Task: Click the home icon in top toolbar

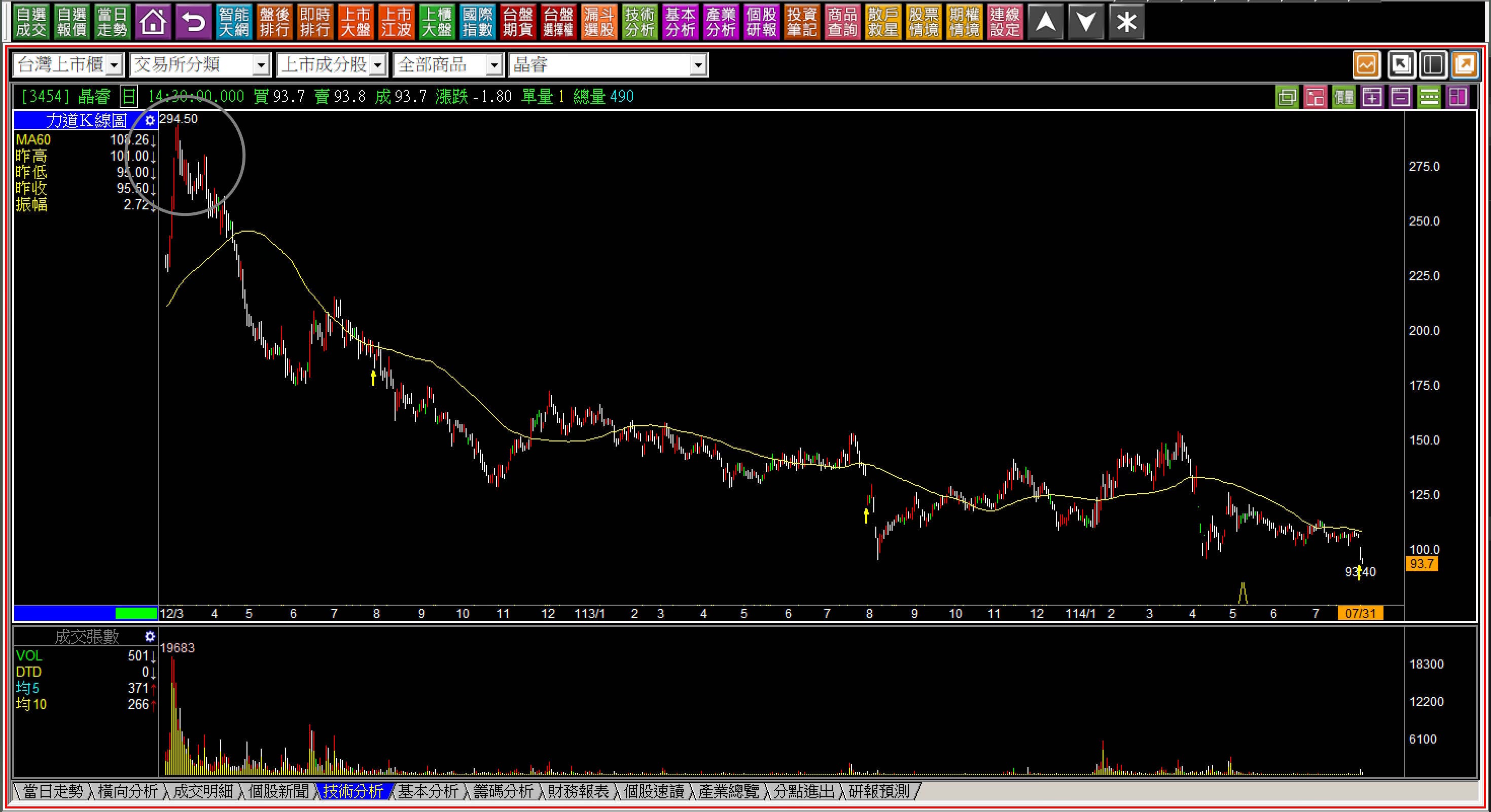Action: [153, 22]
